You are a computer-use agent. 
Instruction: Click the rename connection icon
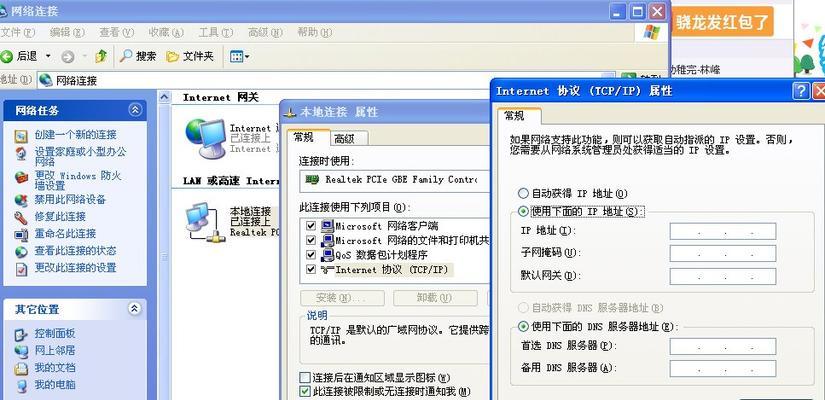21,235
